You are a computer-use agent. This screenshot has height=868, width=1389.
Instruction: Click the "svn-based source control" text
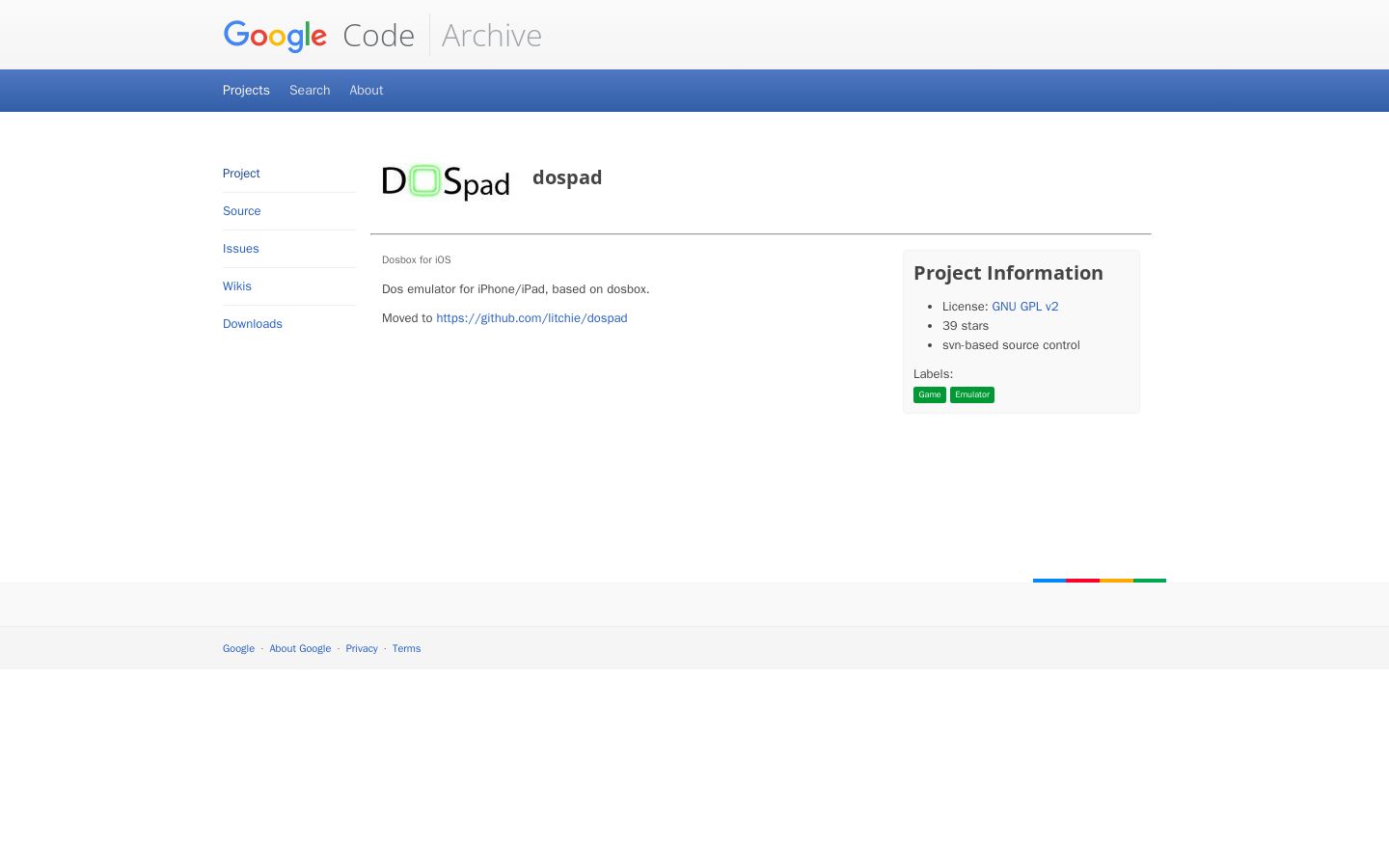click(1011, 345)
